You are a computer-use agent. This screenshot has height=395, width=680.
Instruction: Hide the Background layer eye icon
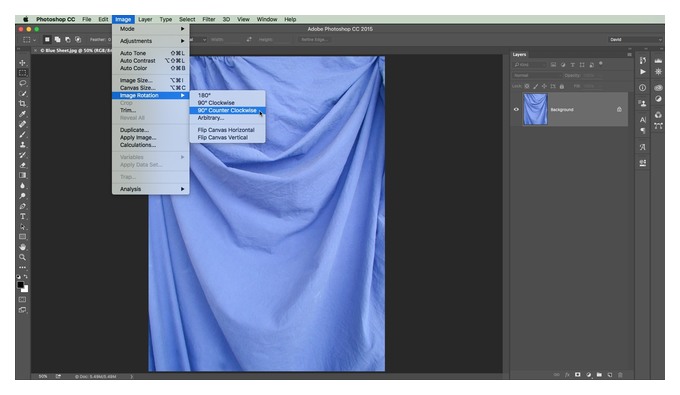516,109
